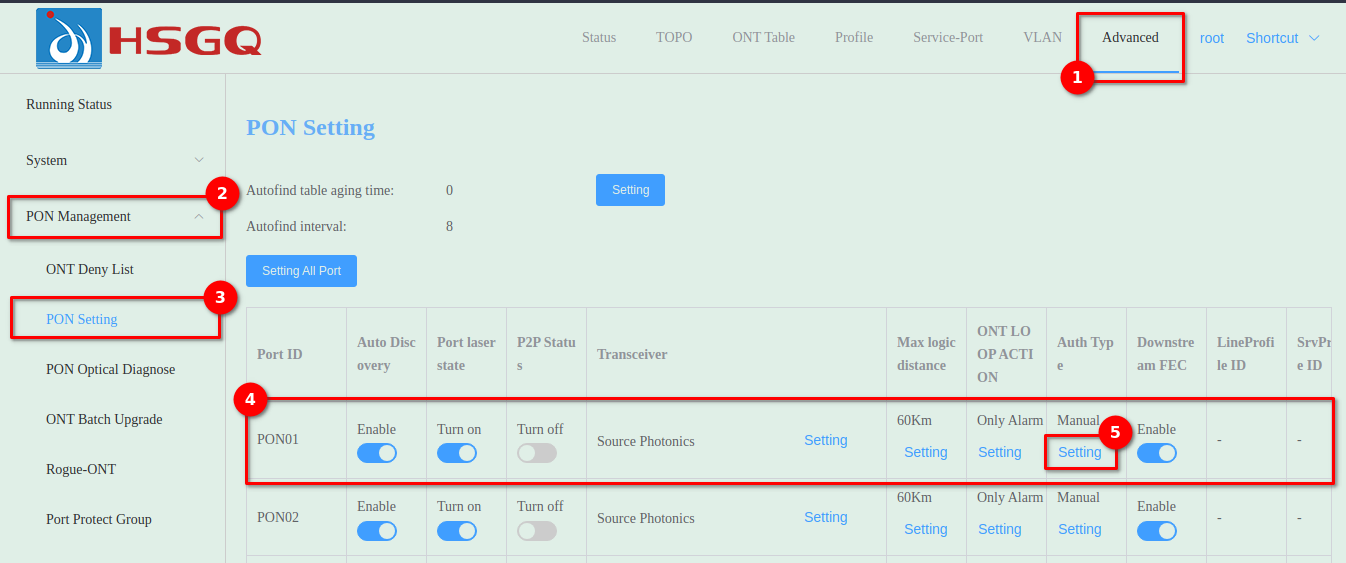This screenshot has height=563, width=1346.
Task: Open PON01 Auth Type Setting link
Action: click(x=1079, y=452)
